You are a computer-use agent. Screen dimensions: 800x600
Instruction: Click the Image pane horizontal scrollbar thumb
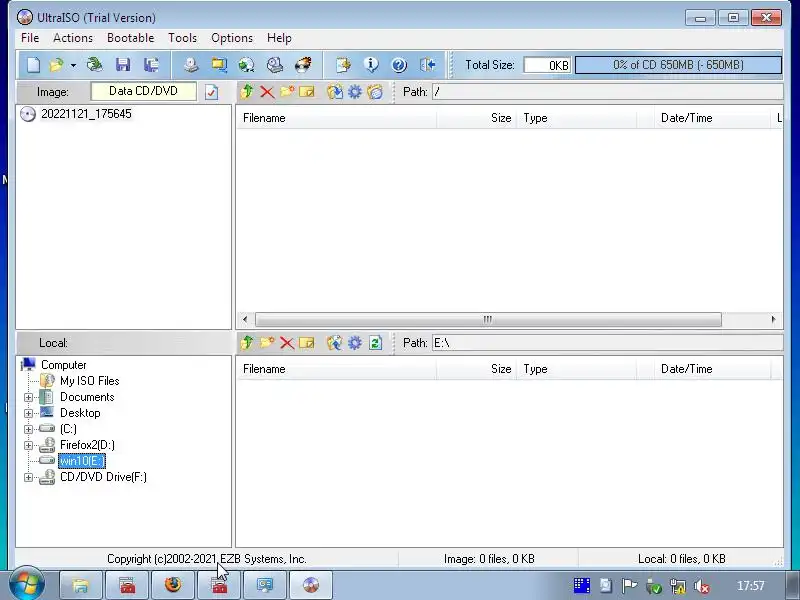pyautogui.click(x=488, y=319)
